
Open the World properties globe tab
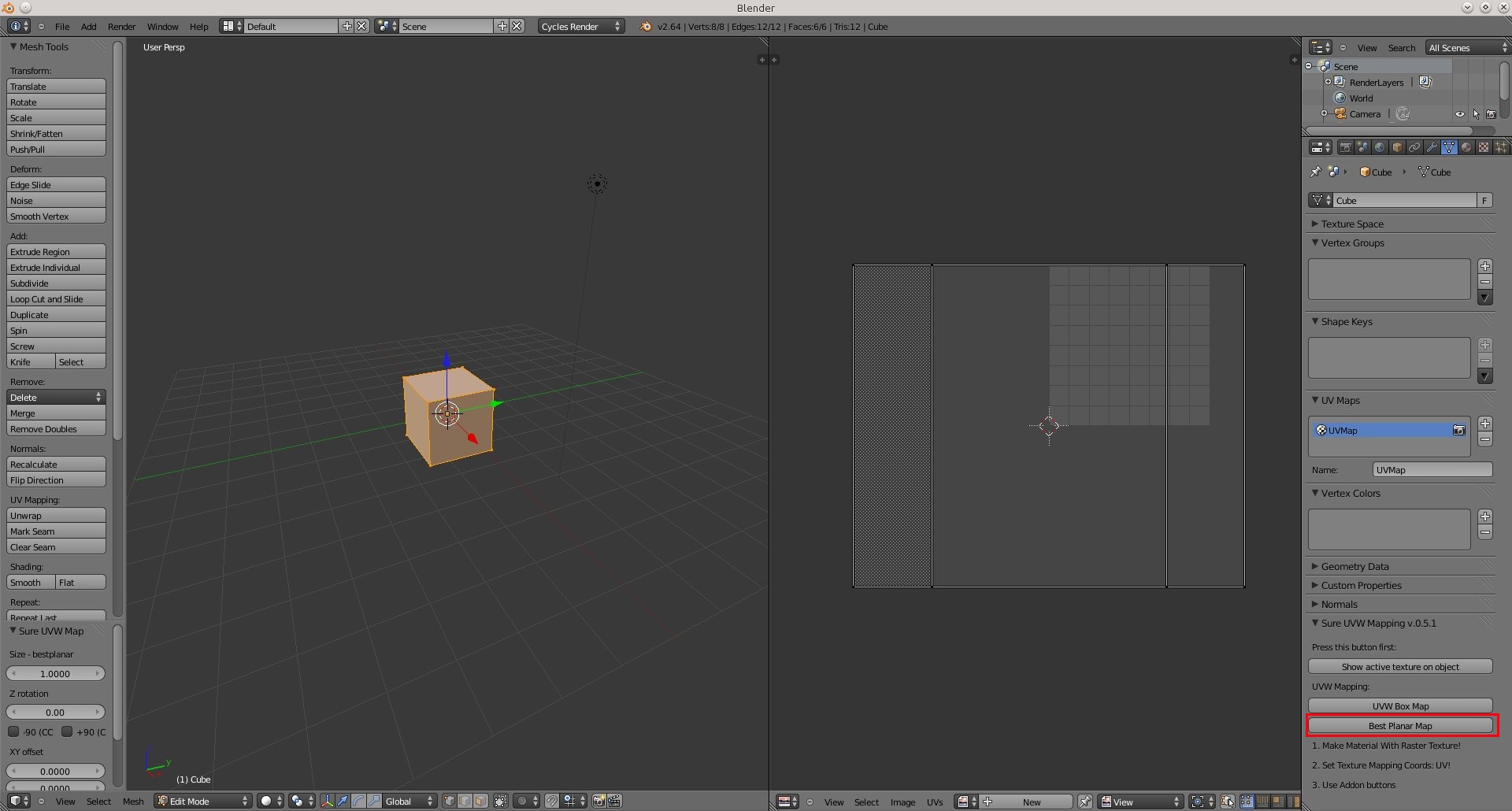click(1380, 147)
